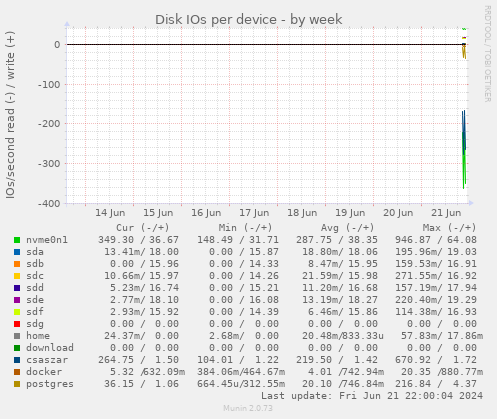Select the sdg device label
The width and height of the screenshot is (497, 419).
[35, 324]
